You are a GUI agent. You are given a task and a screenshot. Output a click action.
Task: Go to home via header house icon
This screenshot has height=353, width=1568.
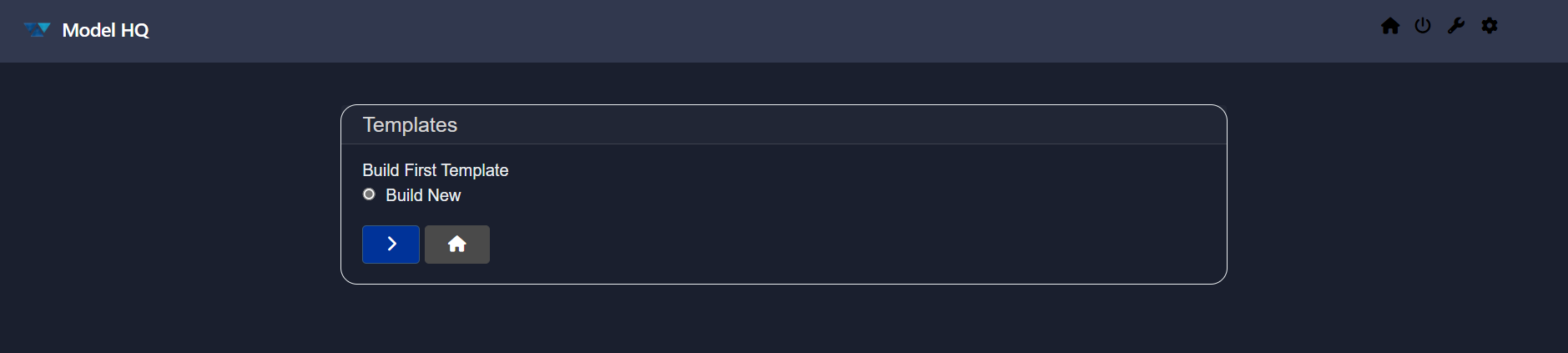point(1390,26)
